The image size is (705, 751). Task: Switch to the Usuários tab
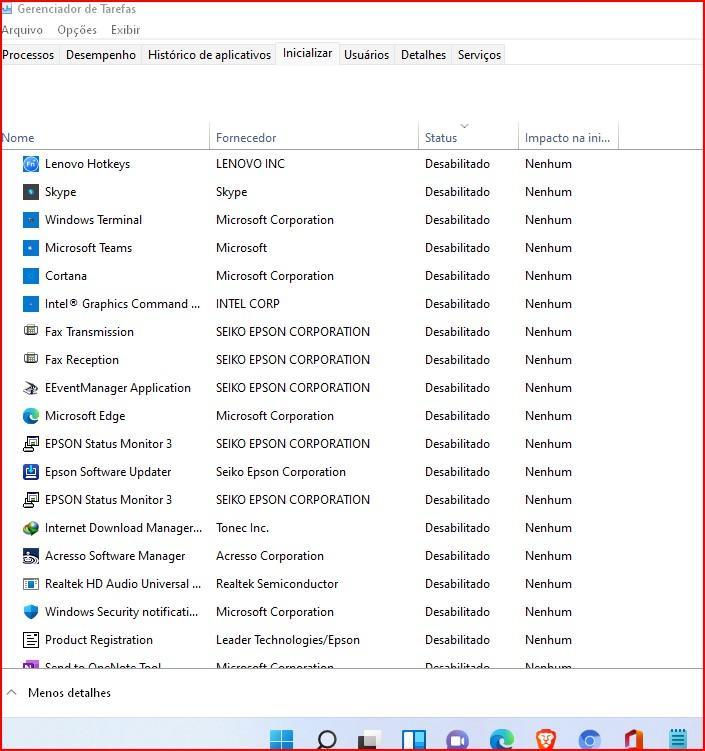(366, 55)
